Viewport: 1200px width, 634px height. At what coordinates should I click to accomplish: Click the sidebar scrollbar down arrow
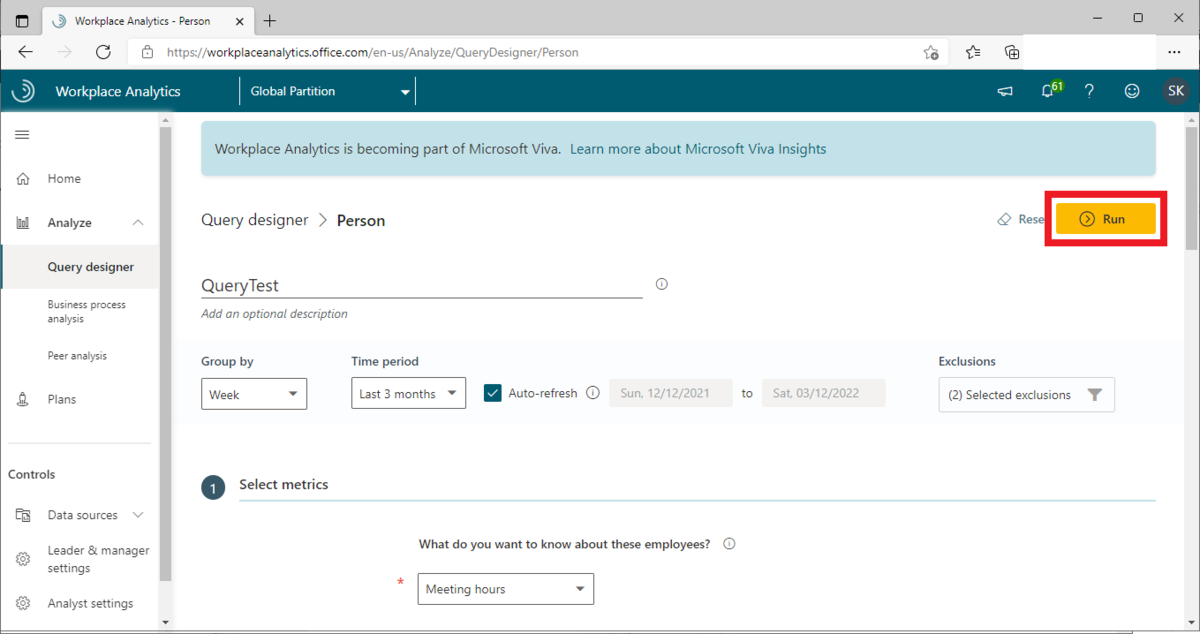(166, 622)
